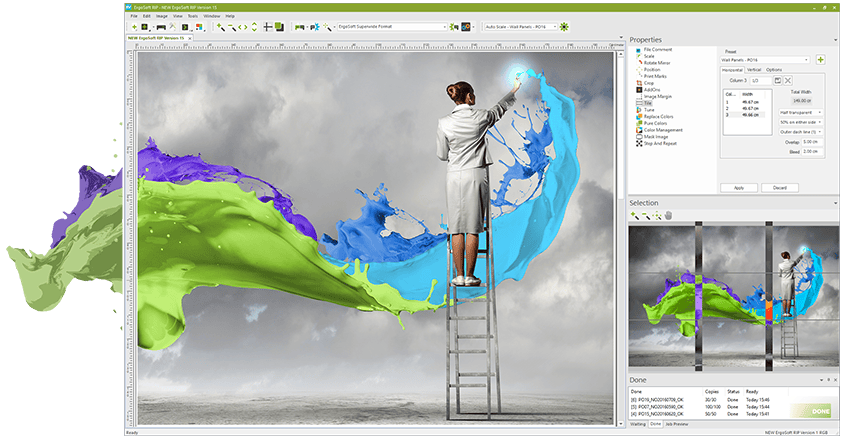This screenshot has height=440, width=850.
Task: Open the Auto Scale - Wall Panels dropdown
Action: (520, 27)
